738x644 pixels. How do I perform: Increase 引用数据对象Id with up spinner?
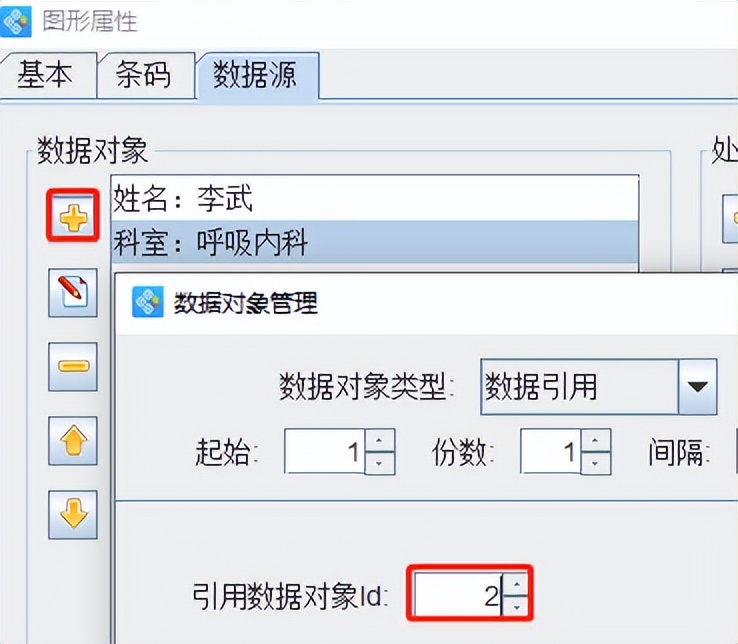tap(517, 584)
